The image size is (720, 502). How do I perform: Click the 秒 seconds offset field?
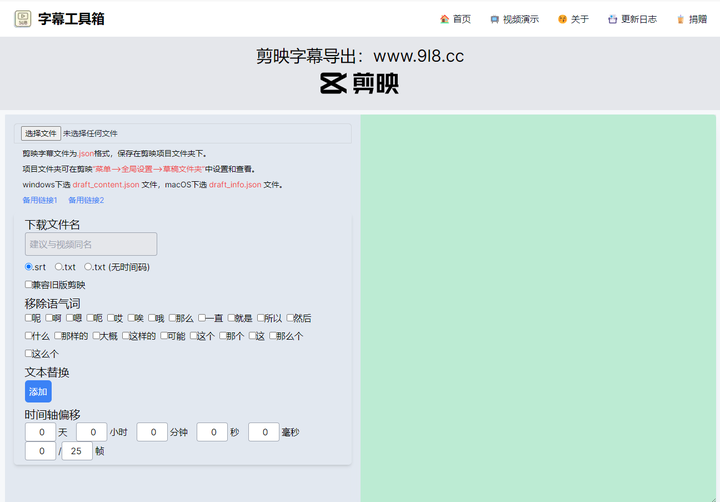point(212,432)
